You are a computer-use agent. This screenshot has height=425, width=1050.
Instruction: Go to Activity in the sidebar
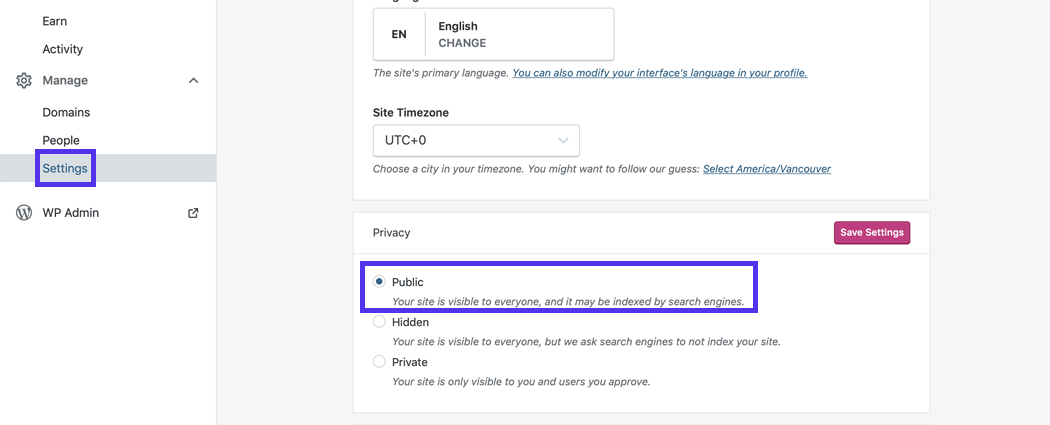click(x=62, y=49)
